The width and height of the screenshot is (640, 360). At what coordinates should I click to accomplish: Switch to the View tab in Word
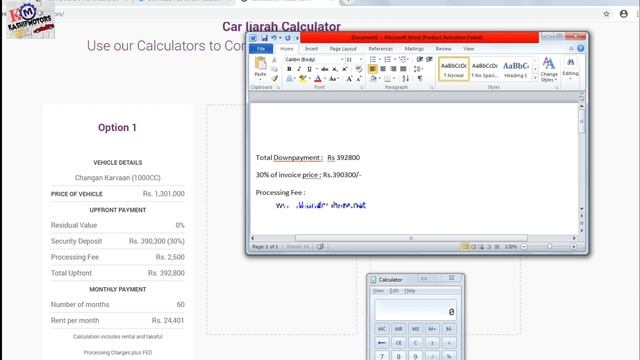(469, 49)
